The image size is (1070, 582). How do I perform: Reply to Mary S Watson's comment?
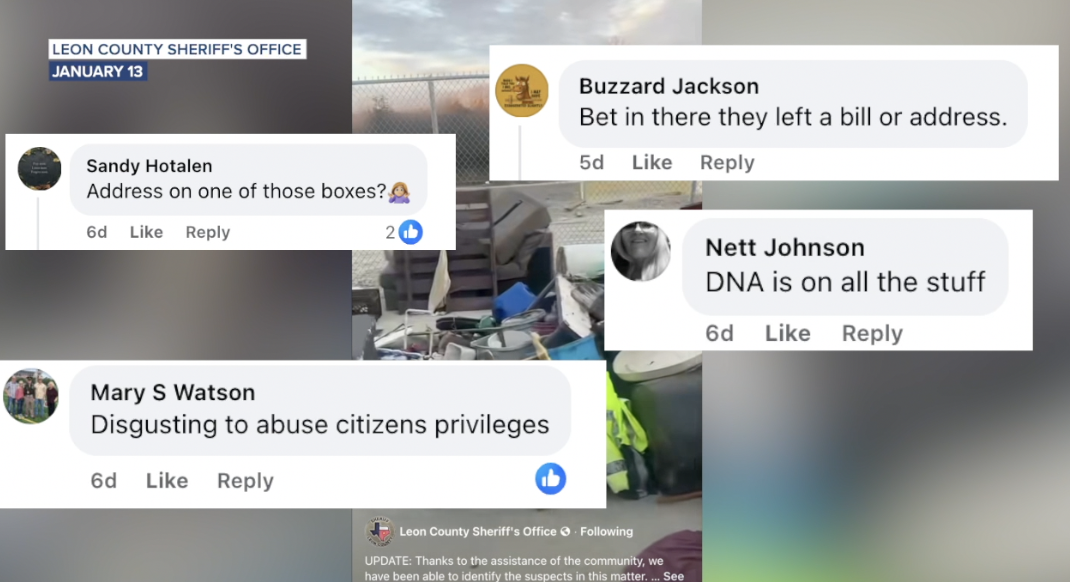click(x=245, y=480)
